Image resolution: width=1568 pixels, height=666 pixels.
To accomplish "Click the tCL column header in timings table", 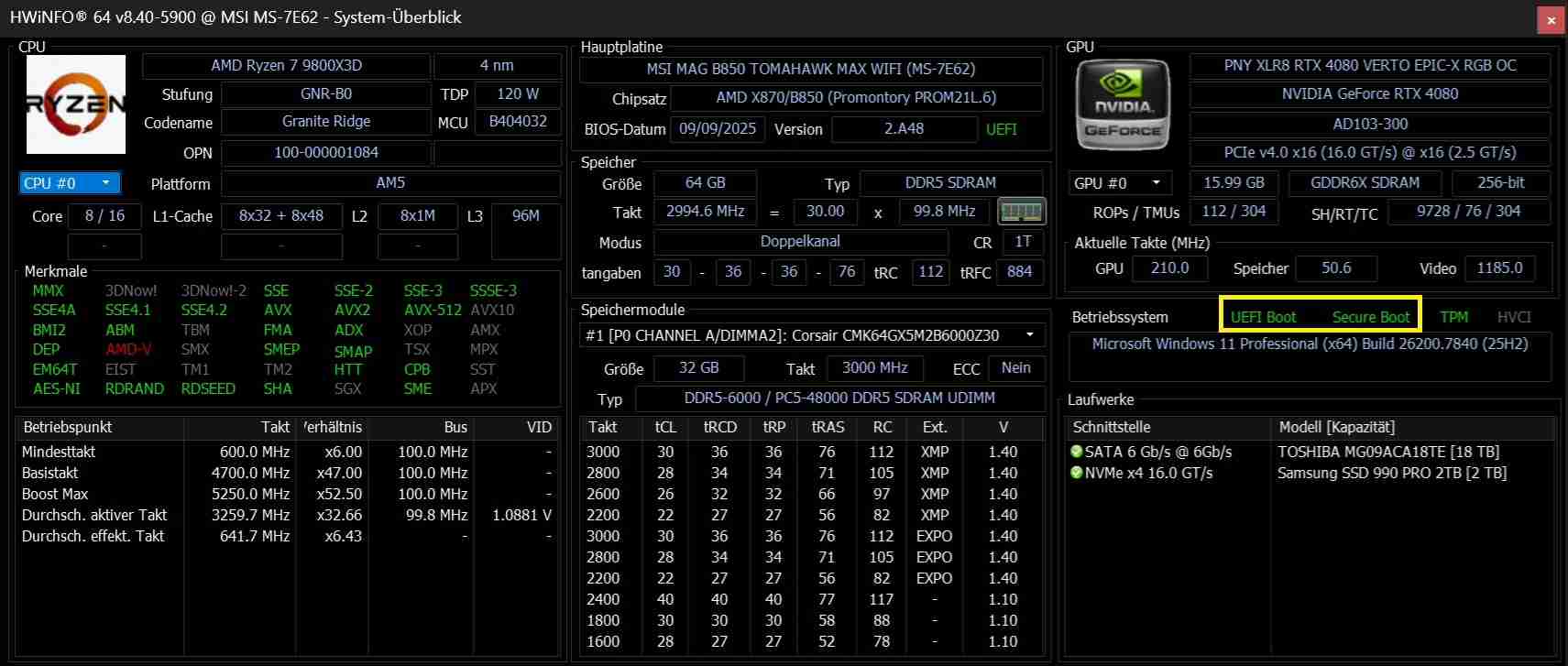I will (x=665, y=427).
